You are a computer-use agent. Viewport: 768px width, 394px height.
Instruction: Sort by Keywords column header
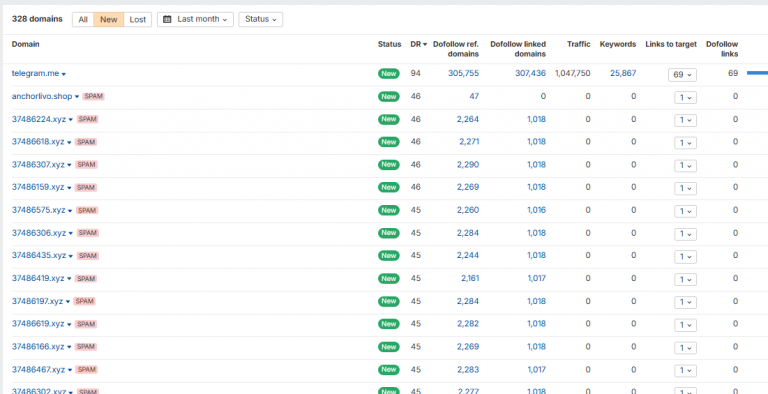(x=618, y=44)
